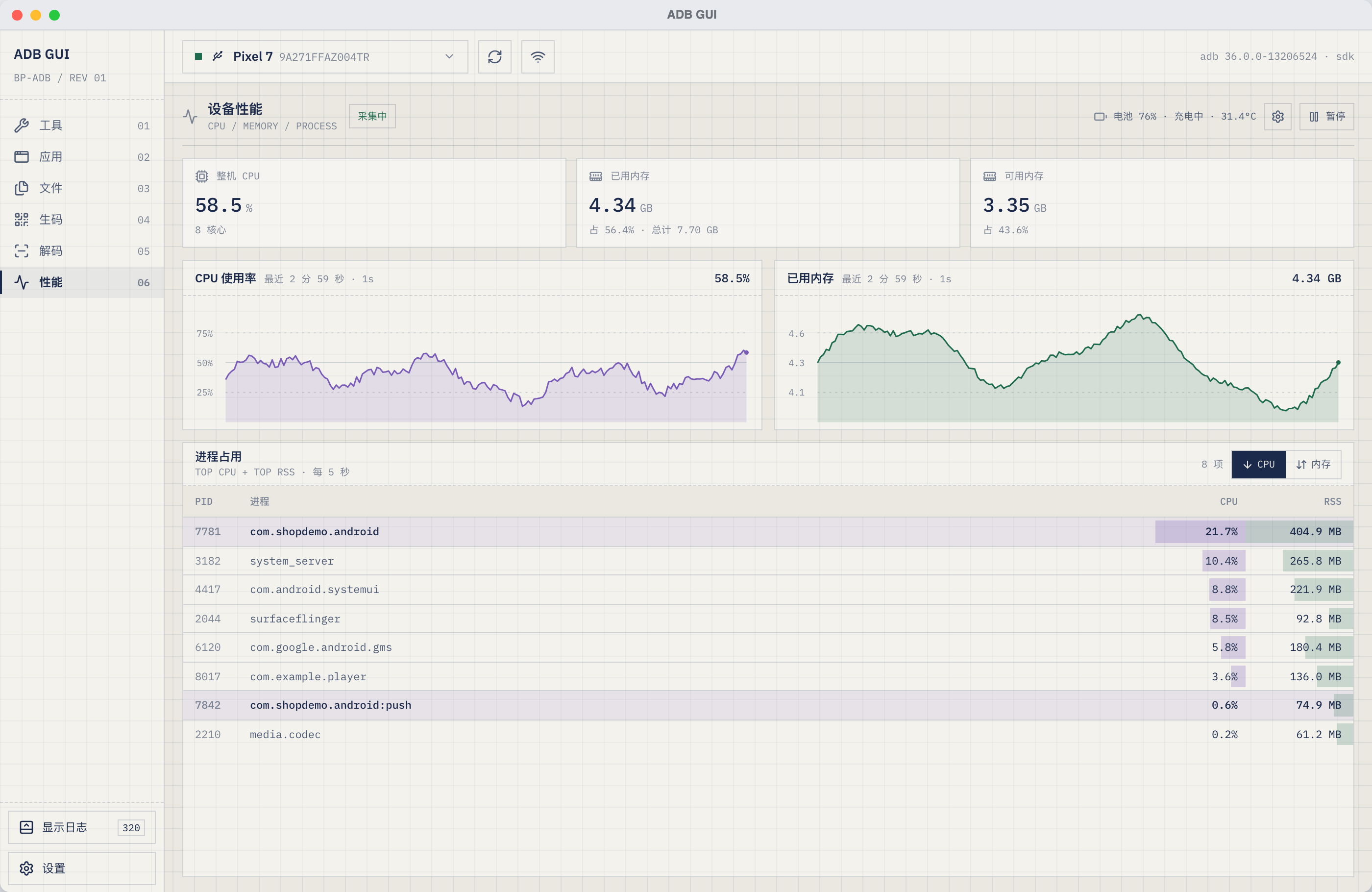1372x892 pixels.
Task: Click the 采集中 status badge
Action: (x=372, y=117)
